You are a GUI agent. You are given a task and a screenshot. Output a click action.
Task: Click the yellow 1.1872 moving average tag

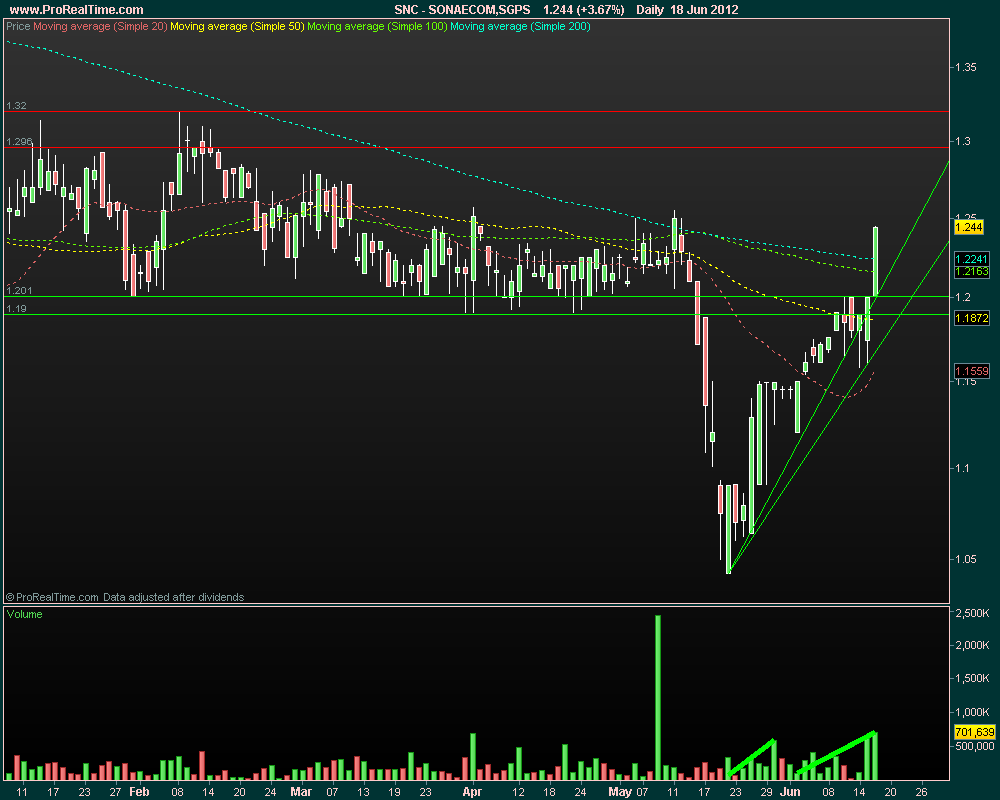click(972, 318)
